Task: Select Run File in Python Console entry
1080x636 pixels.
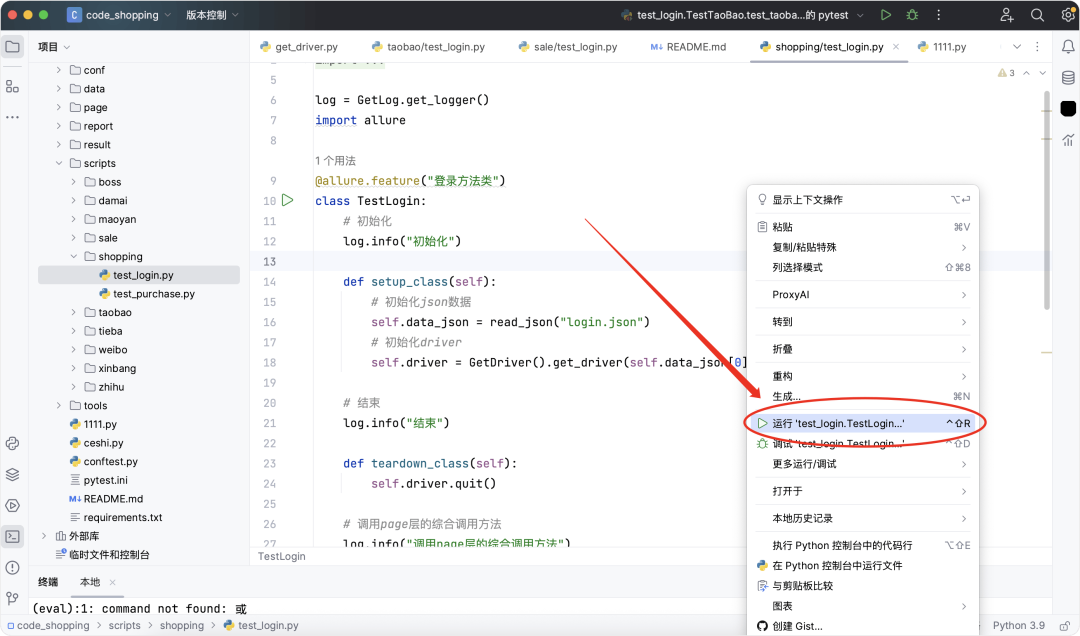Action: click(864, 565)
